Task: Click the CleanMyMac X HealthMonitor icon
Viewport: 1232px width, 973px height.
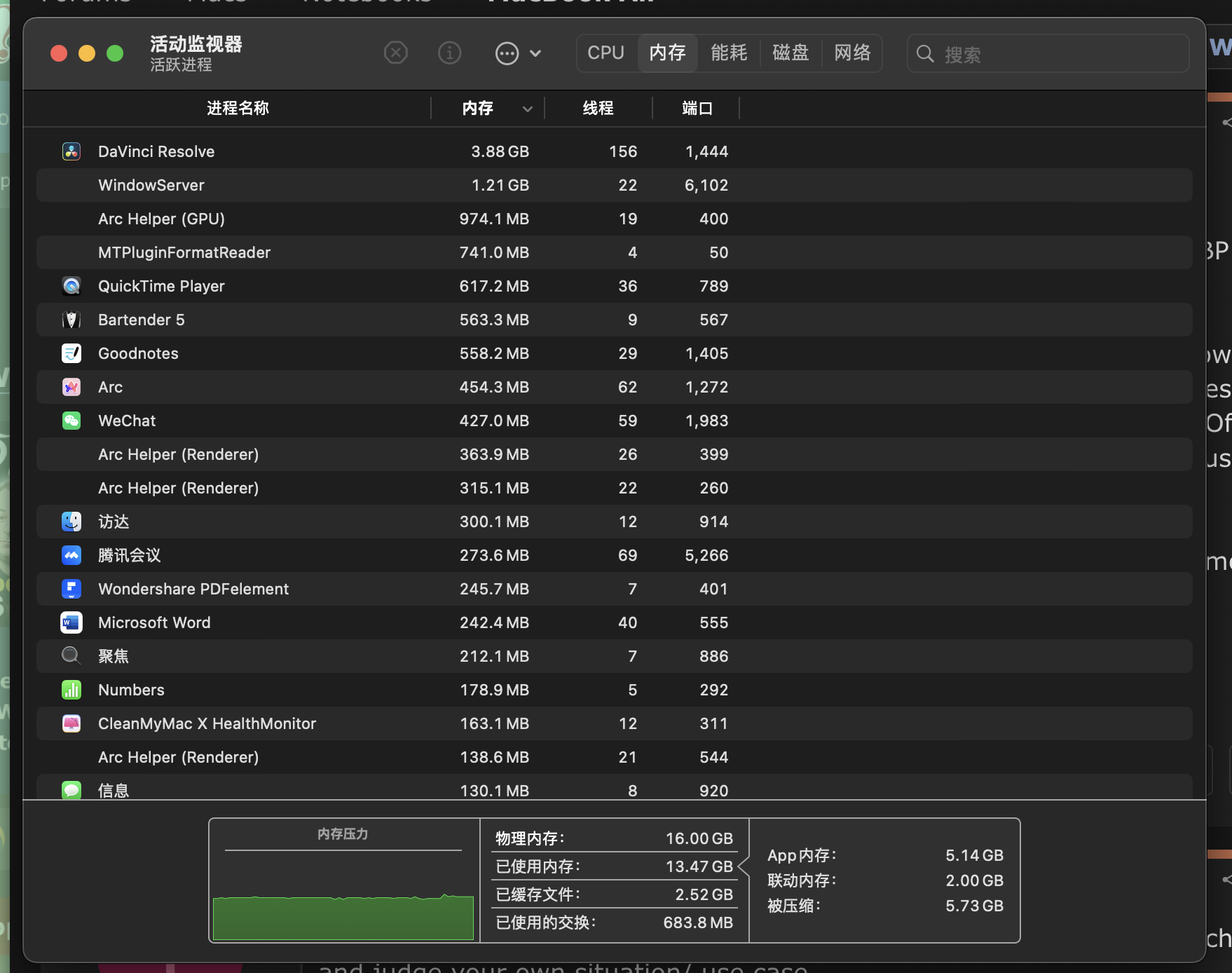Action: click(71, 723)
